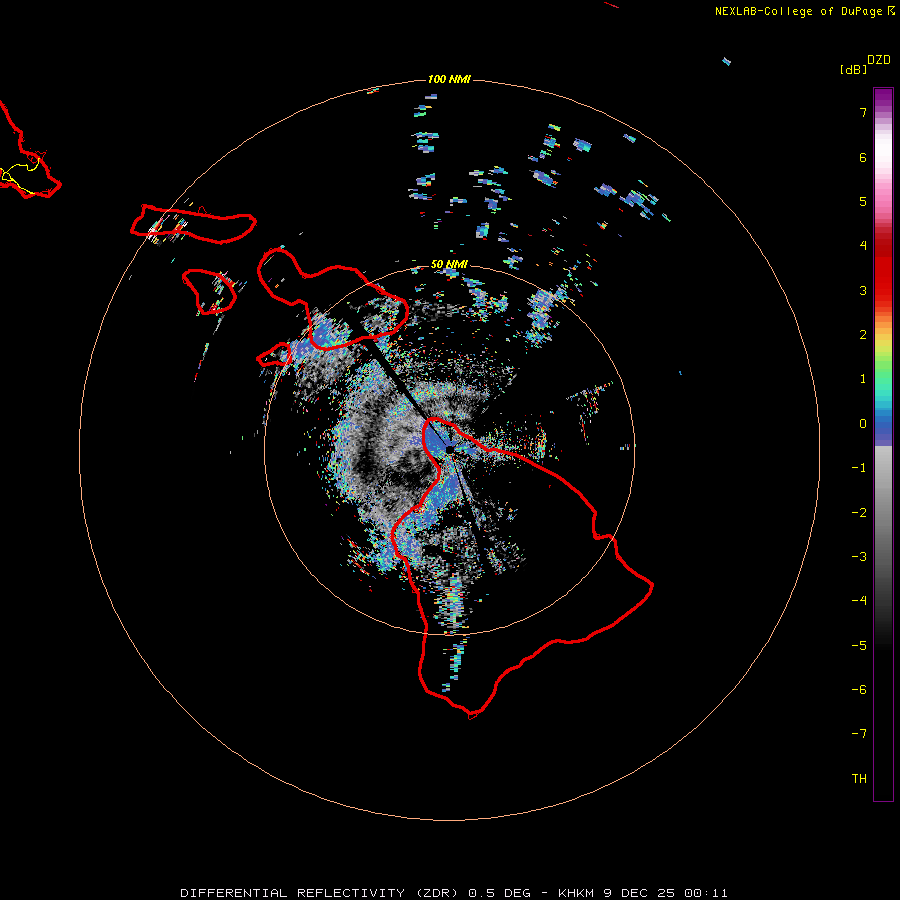
Task: Click the 50 NMI range ring label
Action: click(449, 264)
